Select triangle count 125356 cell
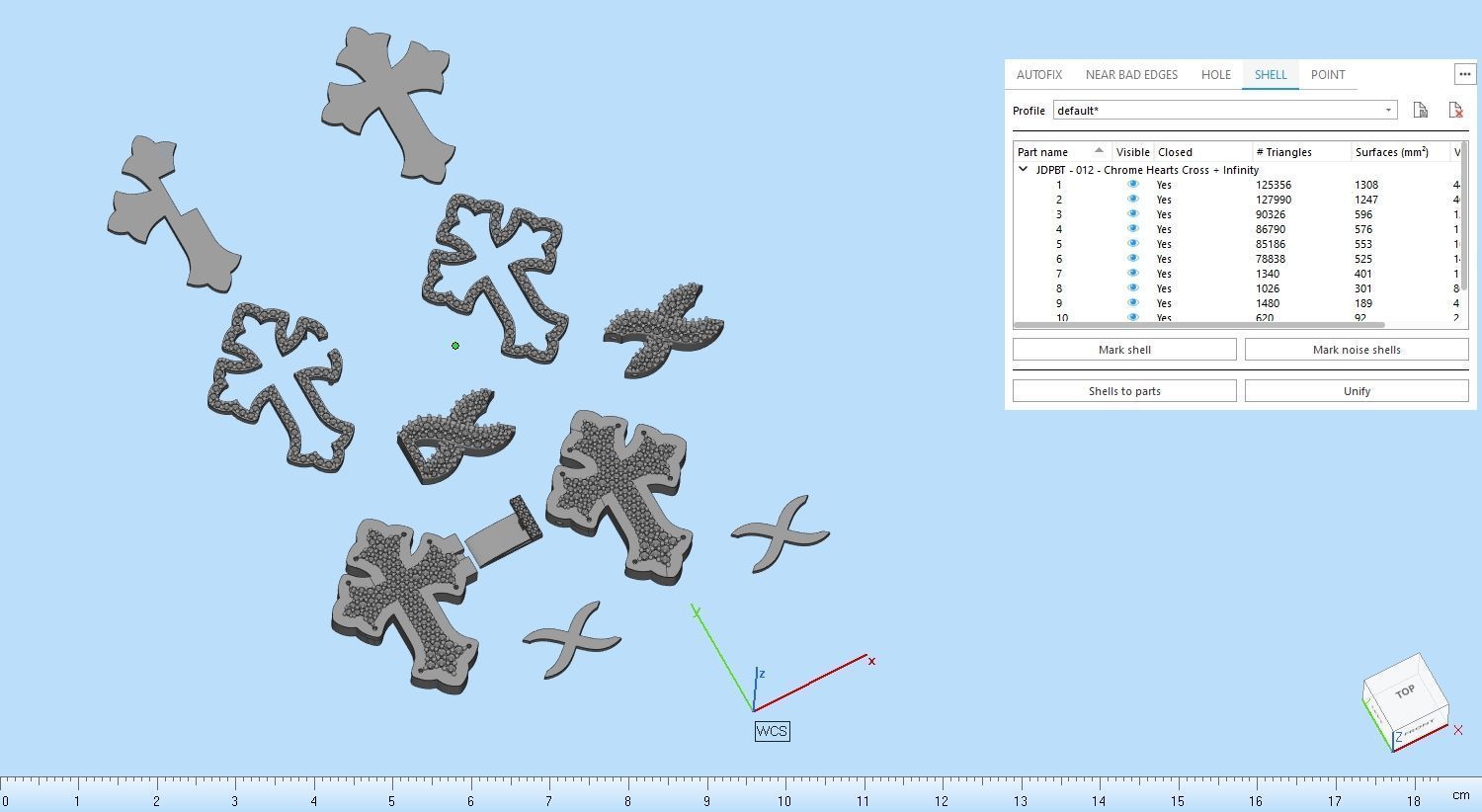 pos(1274,185)
